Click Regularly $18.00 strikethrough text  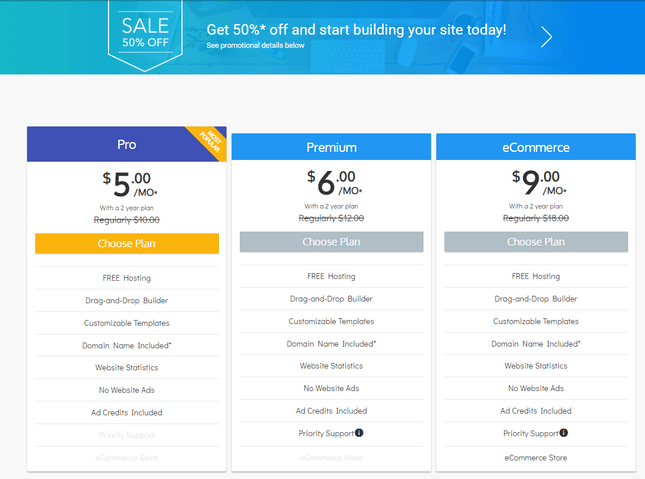[x=536, y=218]
